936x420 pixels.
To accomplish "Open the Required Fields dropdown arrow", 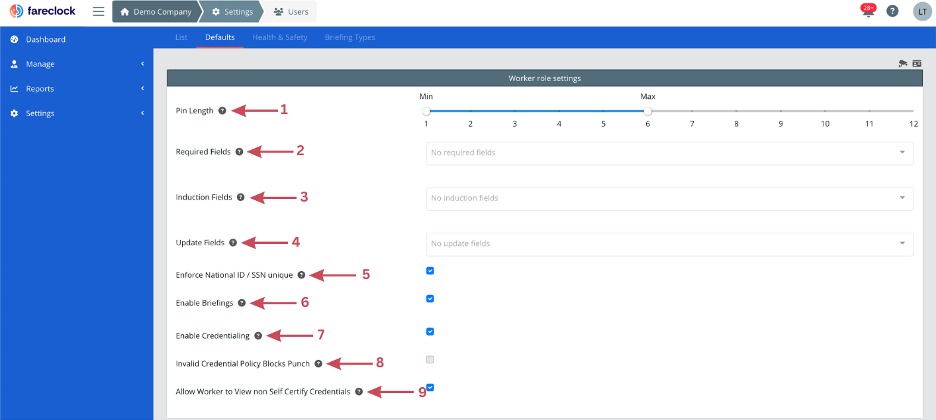I will 902,153.
